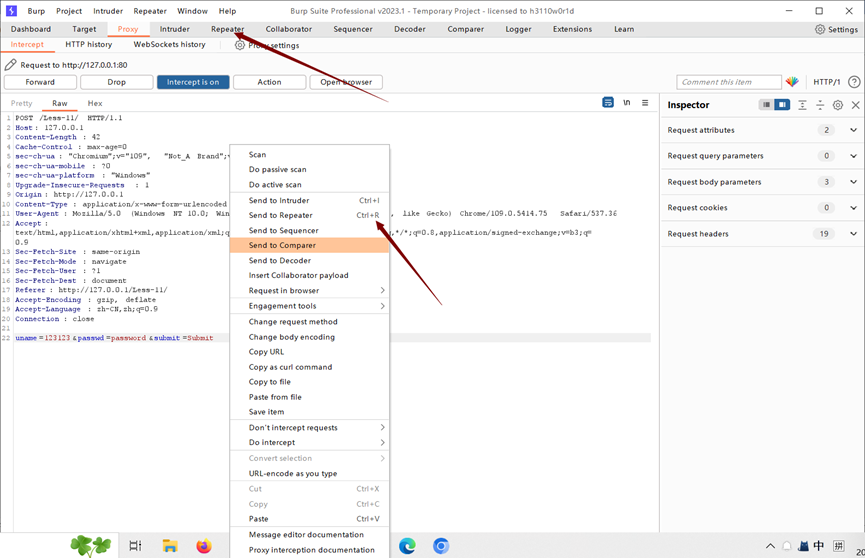This screenshot has height=558, width=865.
Task: Launch Firefox from the taskbar
Action: coord(204,546)
